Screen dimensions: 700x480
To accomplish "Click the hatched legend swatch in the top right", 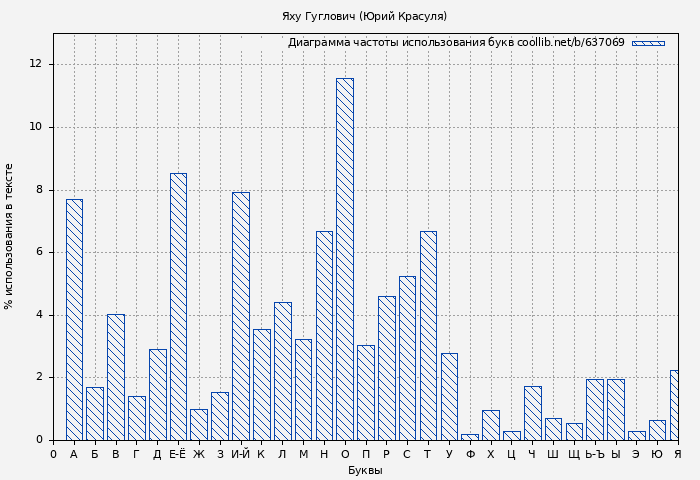I will pyautogui.click(x=648, y=43).
